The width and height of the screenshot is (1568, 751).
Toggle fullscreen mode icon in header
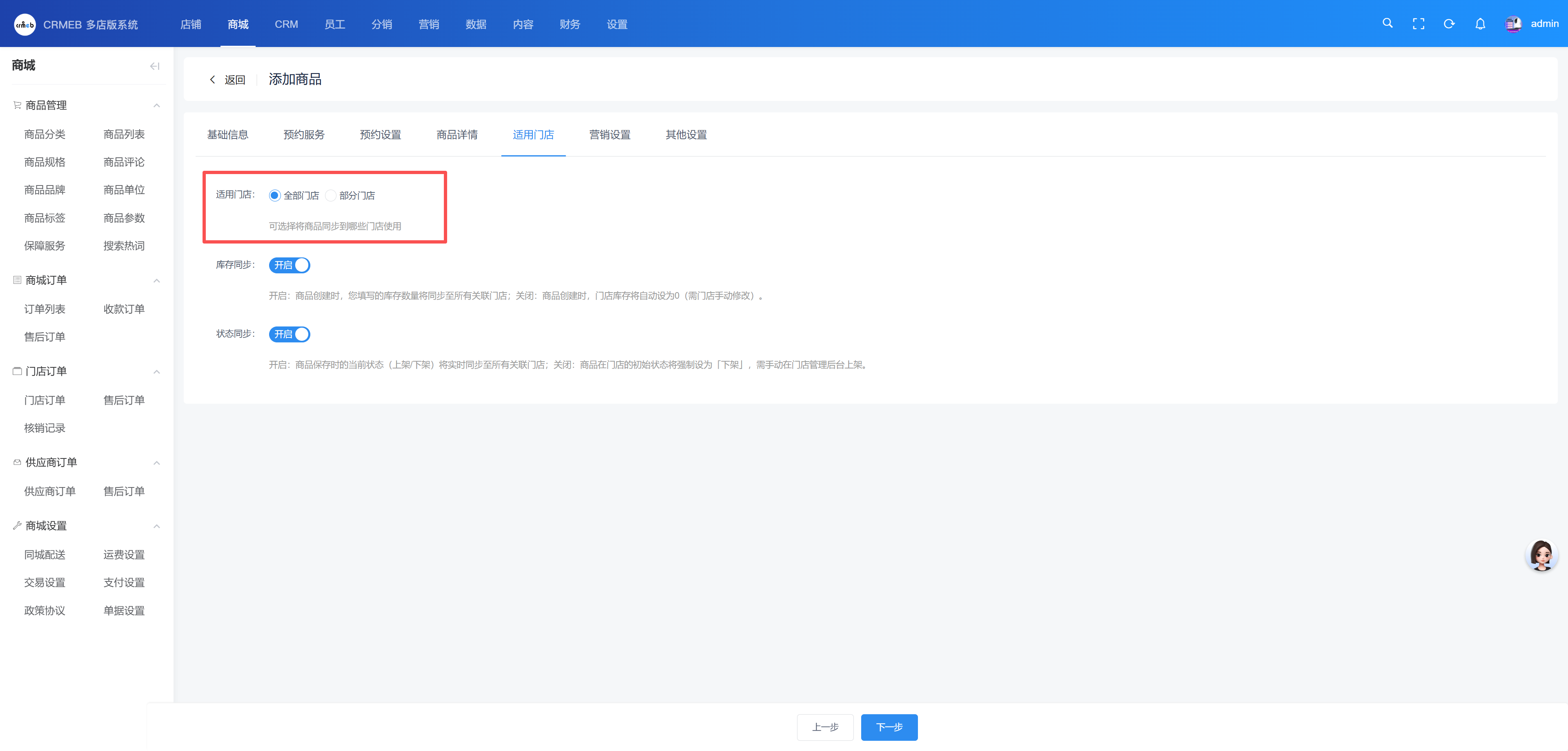click(x=1418, y=24)
